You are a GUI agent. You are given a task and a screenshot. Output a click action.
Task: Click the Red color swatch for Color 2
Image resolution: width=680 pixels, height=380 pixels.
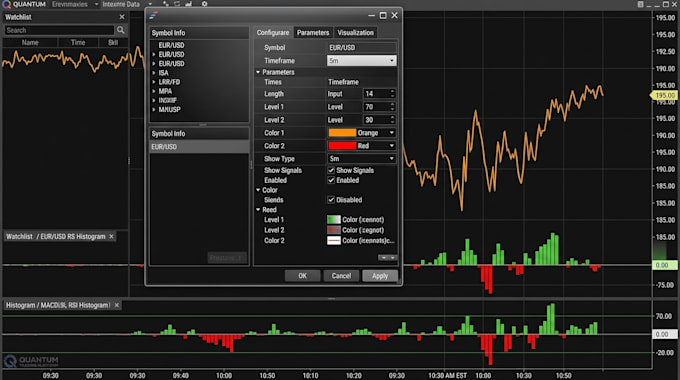(342, 146)
